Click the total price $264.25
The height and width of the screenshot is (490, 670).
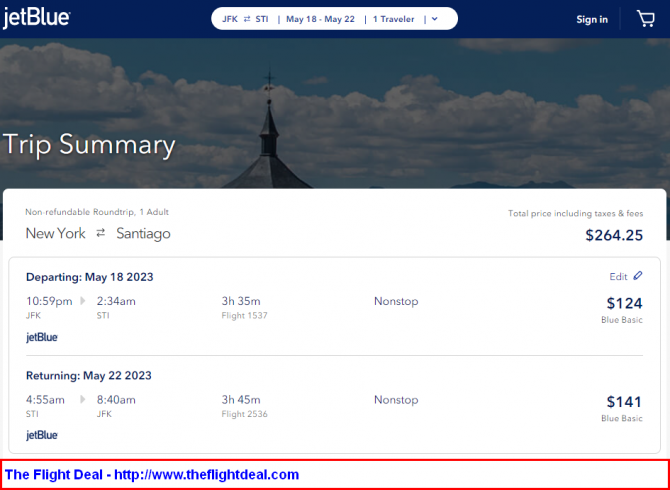point(614,235)
